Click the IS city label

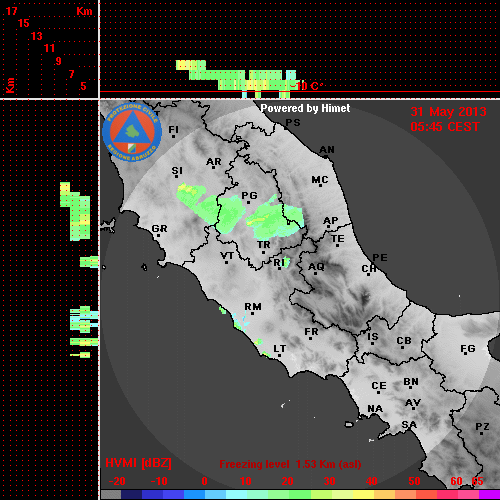point(373,337)
